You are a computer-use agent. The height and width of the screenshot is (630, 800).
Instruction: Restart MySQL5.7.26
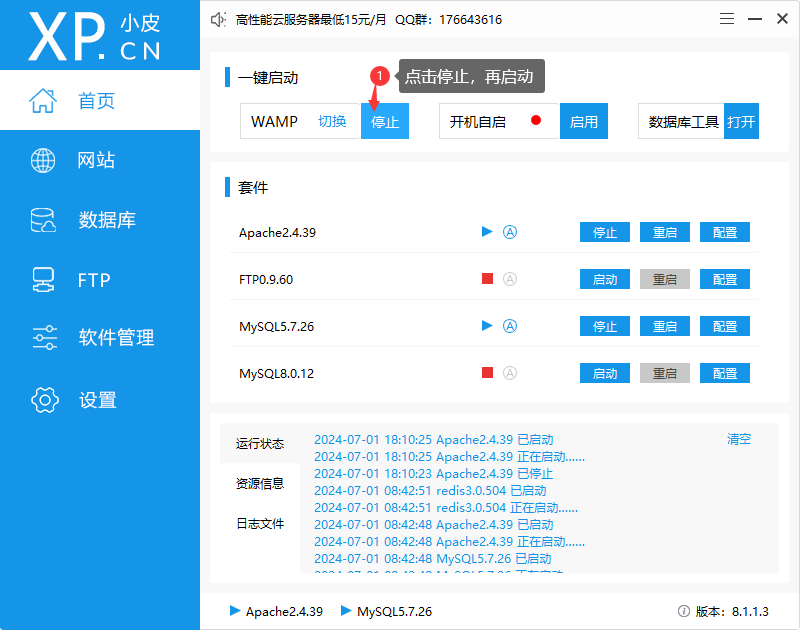[x=665, y=326]
